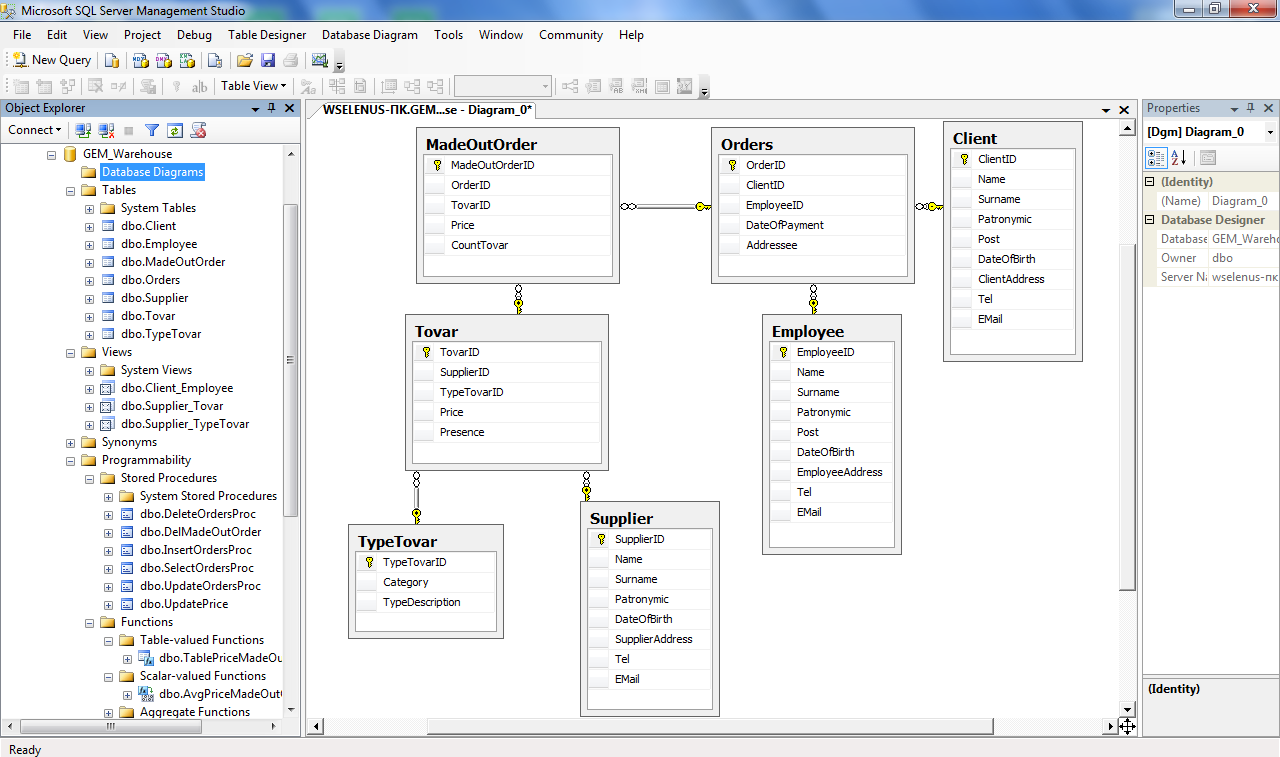The image size is (1280, 757).
Task: Select the dbo.Supplier_Tovar view in tree
Action: point(172,406)
